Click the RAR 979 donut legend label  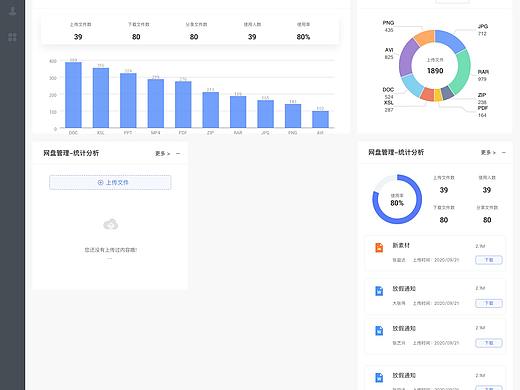pos(483,75)
